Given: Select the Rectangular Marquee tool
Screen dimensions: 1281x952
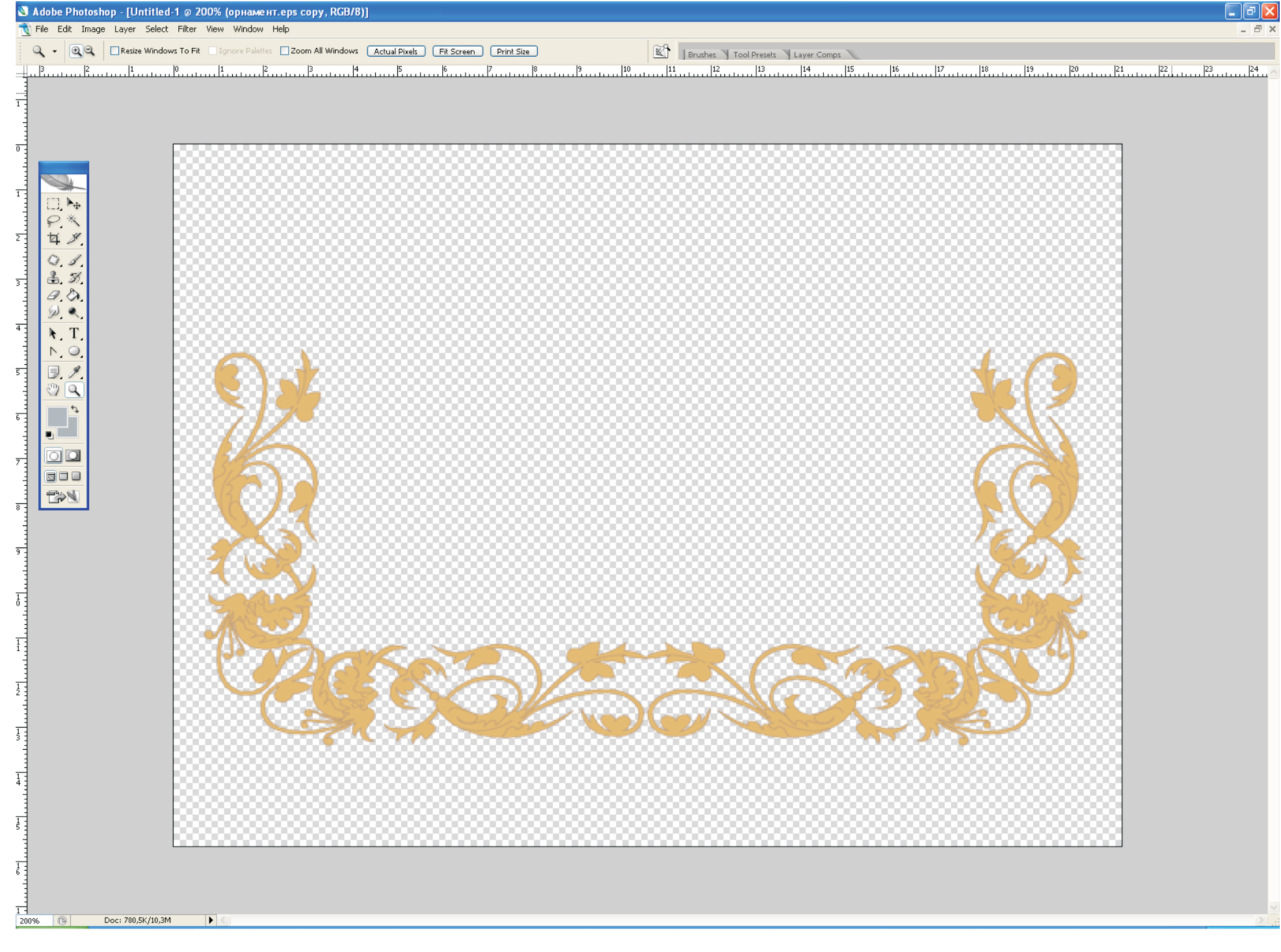Looking at the screenshot, I should pyautogui.click(x=53, y=204).
